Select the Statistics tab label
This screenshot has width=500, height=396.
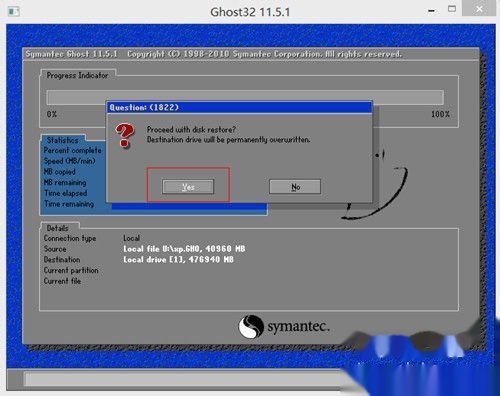pos(63,140)
